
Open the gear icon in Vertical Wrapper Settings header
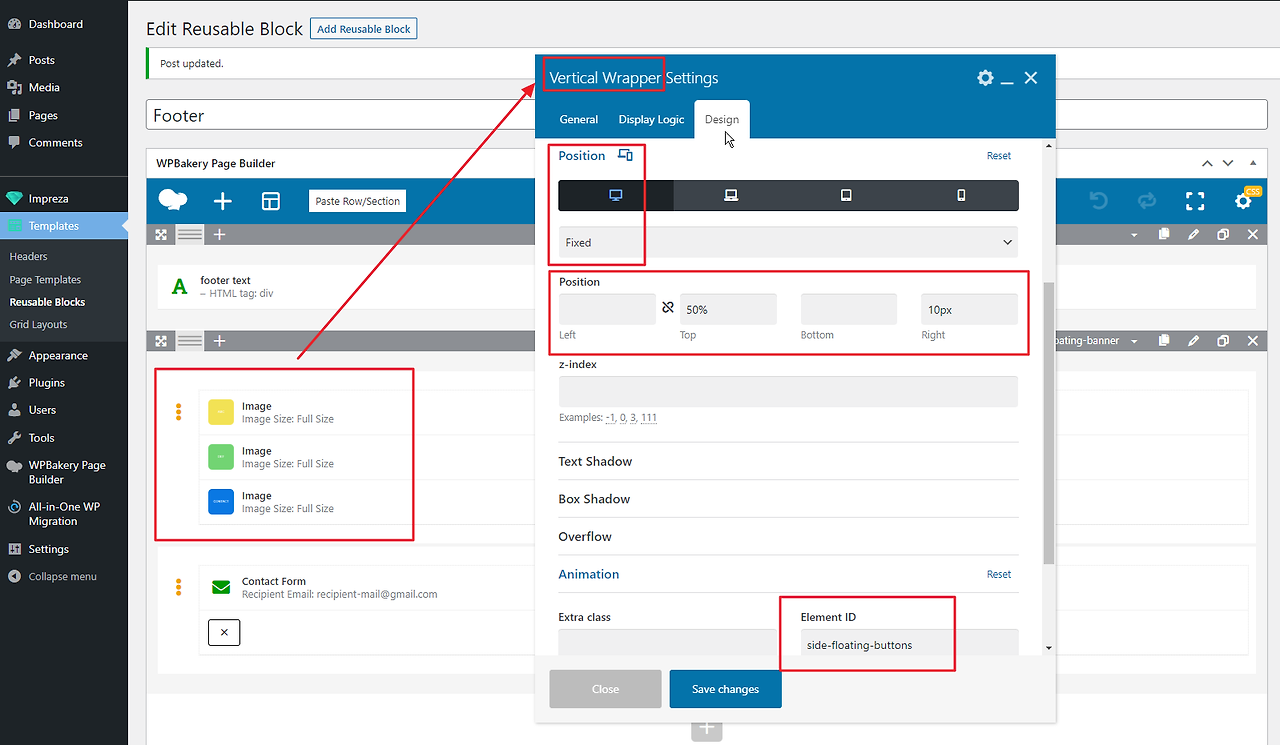pos(985,78)
